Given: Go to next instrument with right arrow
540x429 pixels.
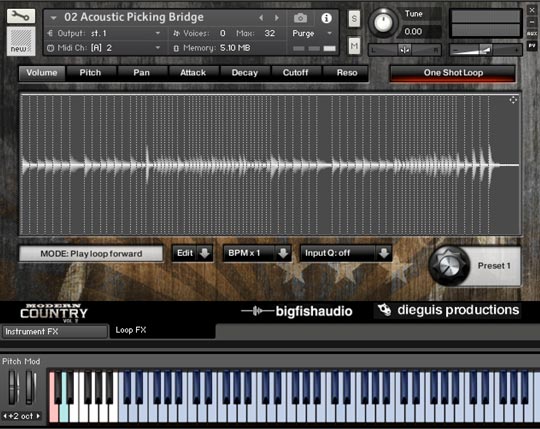Looking at the screenshot, I should point(276,18).
